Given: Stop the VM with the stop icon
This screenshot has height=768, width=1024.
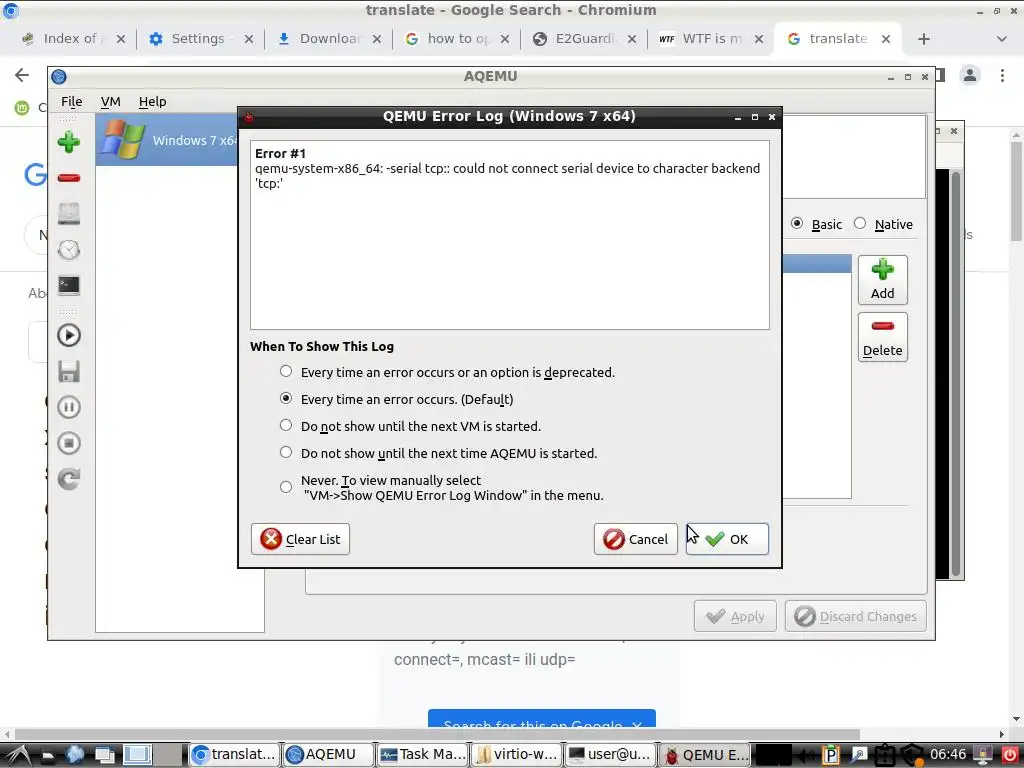Looking at the screenshot, I should coord(69,443).
